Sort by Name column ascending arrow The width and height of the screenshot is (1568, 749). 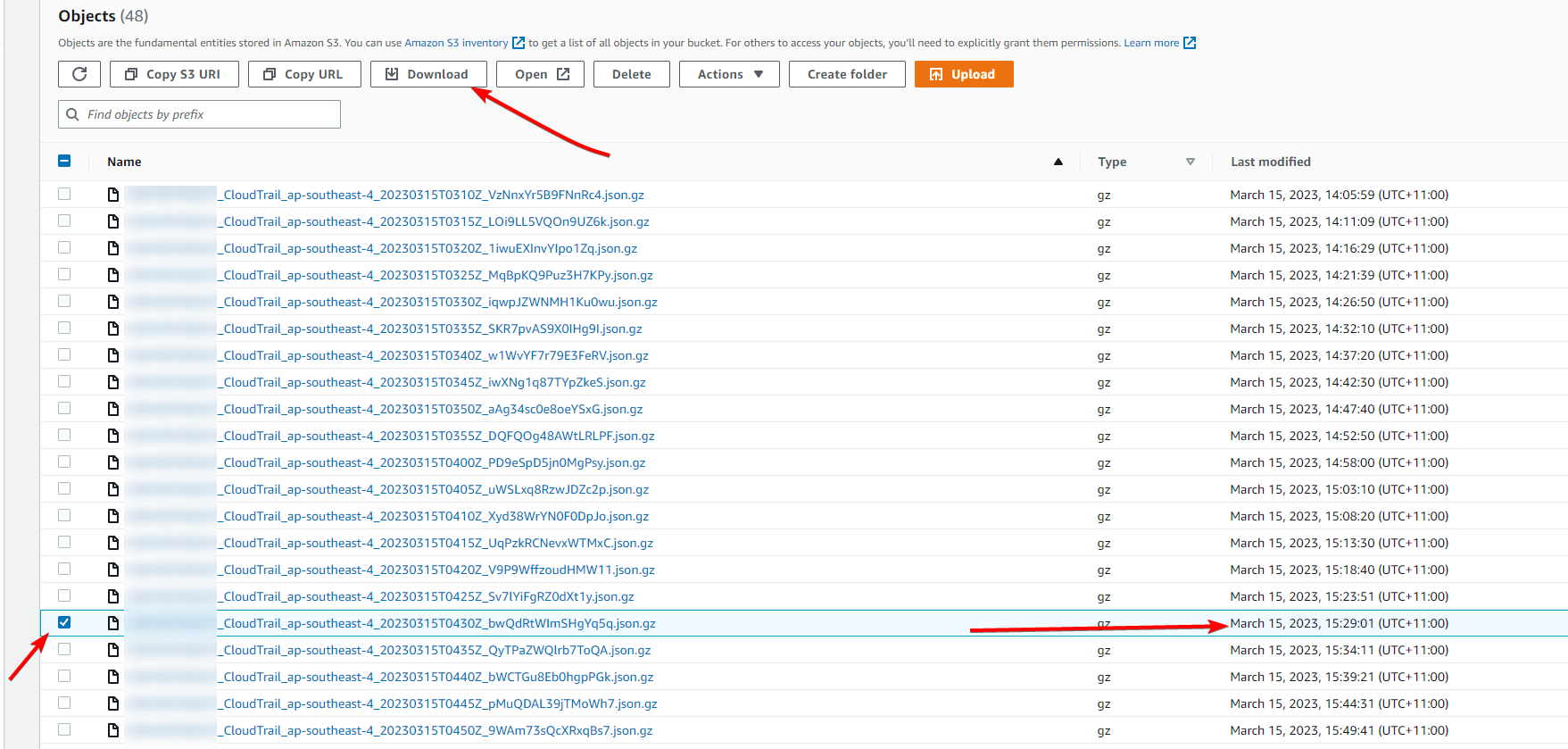(x=1058, y=162)
